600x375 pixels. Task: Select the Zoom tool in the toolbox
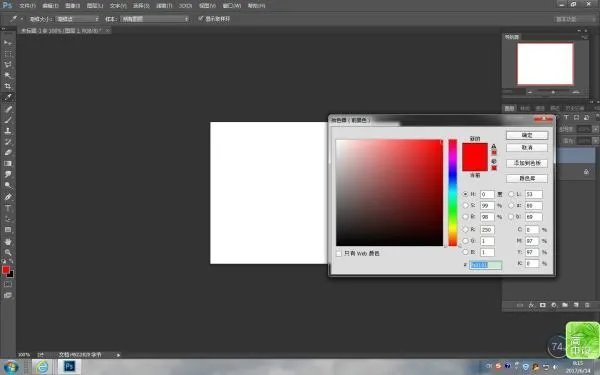pyautogui.click(x=8, y=253)
